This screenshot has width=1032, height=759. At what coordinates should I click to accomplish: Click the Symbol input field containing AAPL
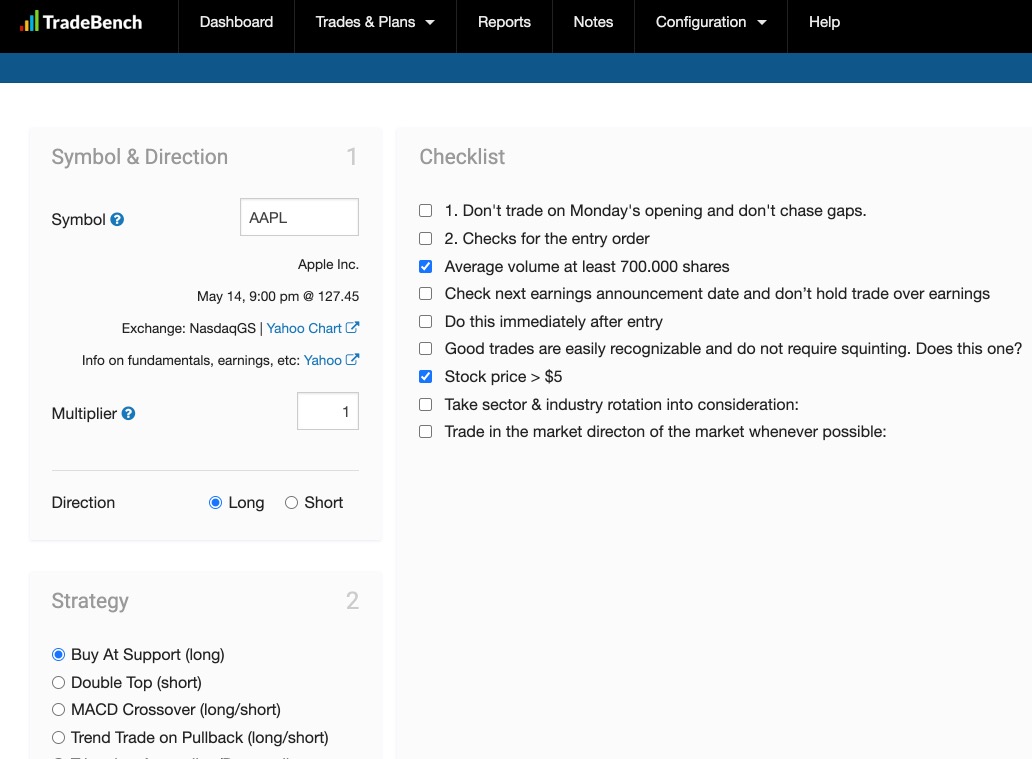point(299,217)
